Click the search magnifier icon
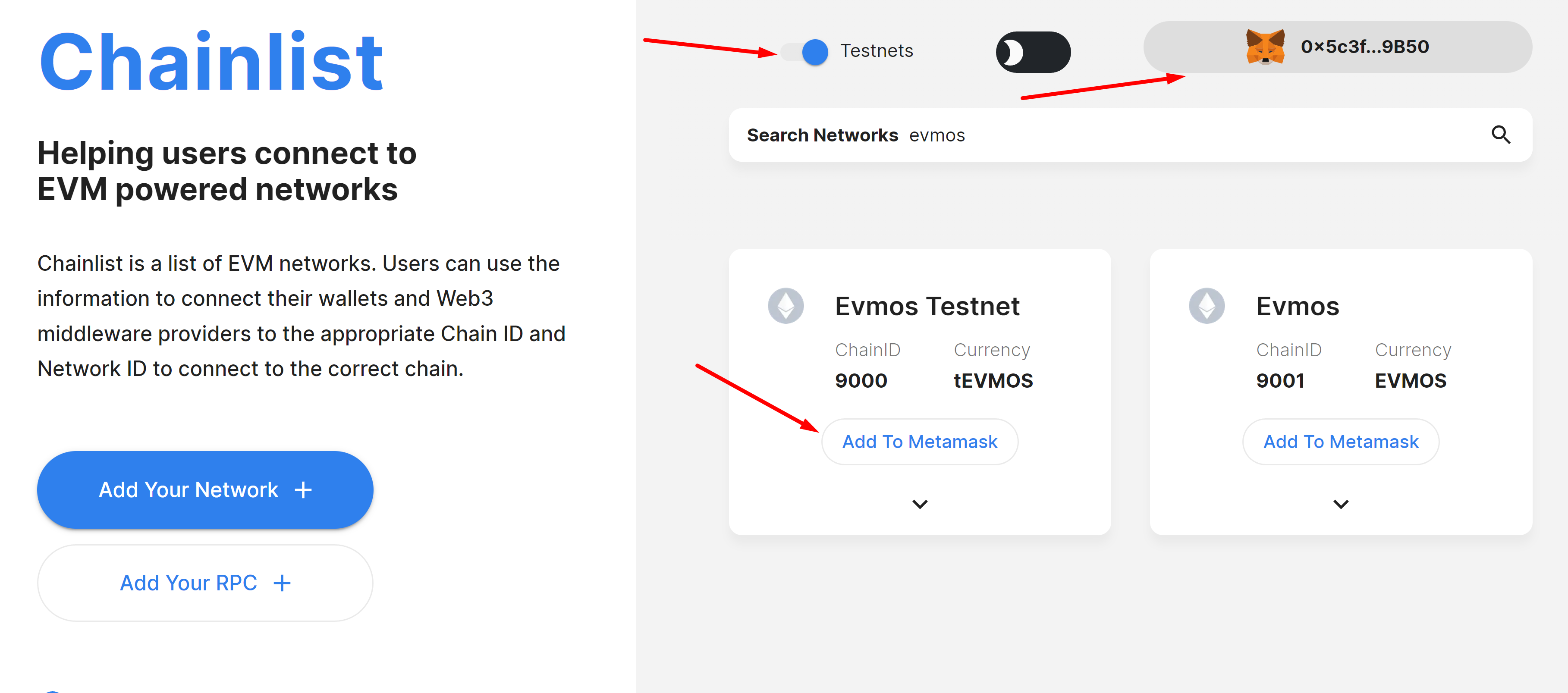 (1500, 135)
